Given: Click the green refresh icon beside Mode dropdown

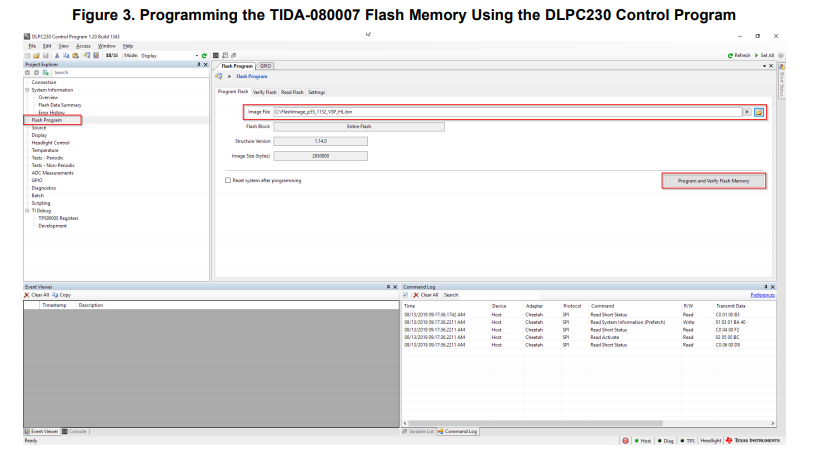Looking at the screenshot, I should tap(204, 55).
